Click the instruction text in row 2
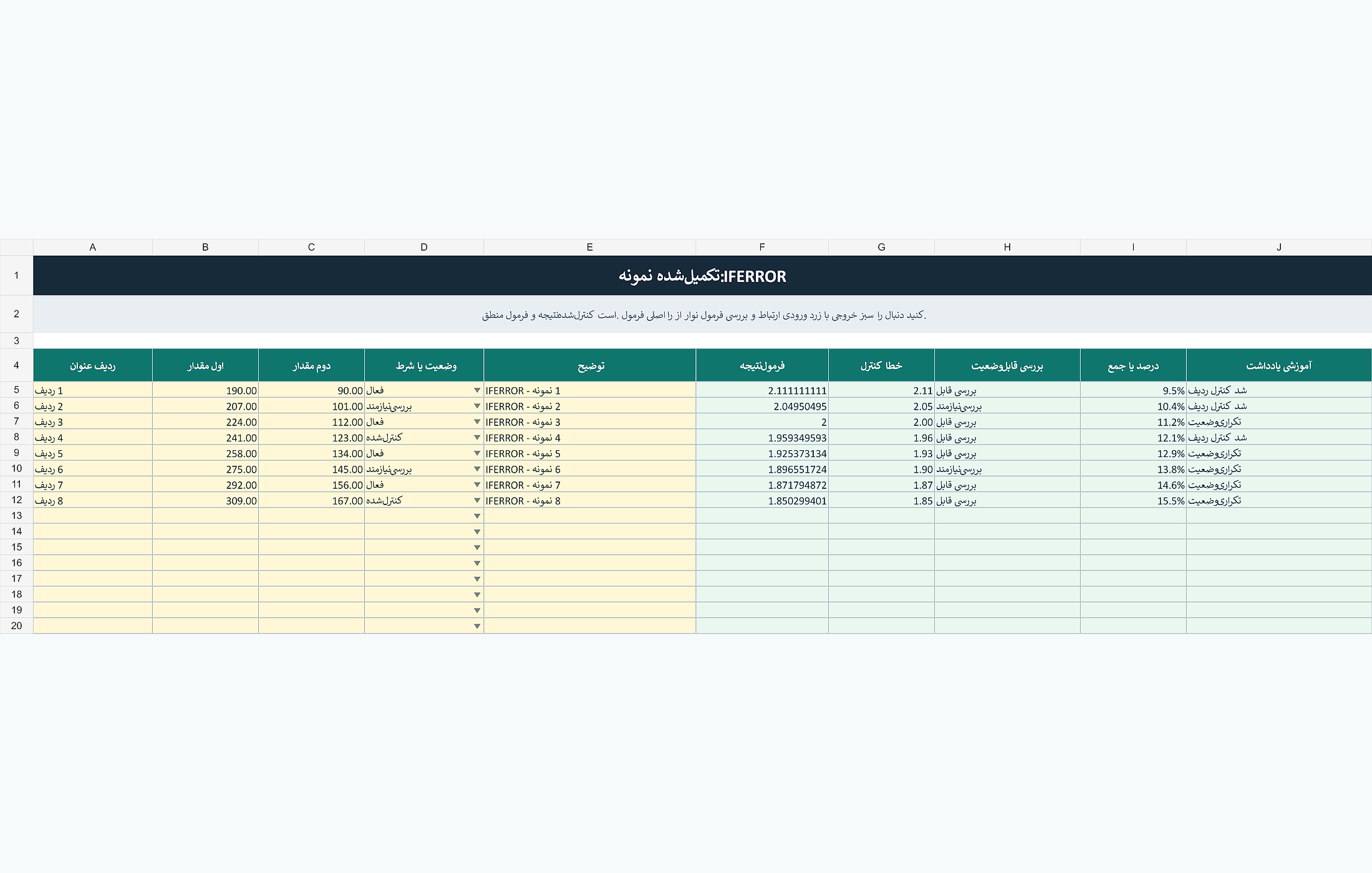The height and width of the screenshot is (873, 1372). (x=703, y=315)
